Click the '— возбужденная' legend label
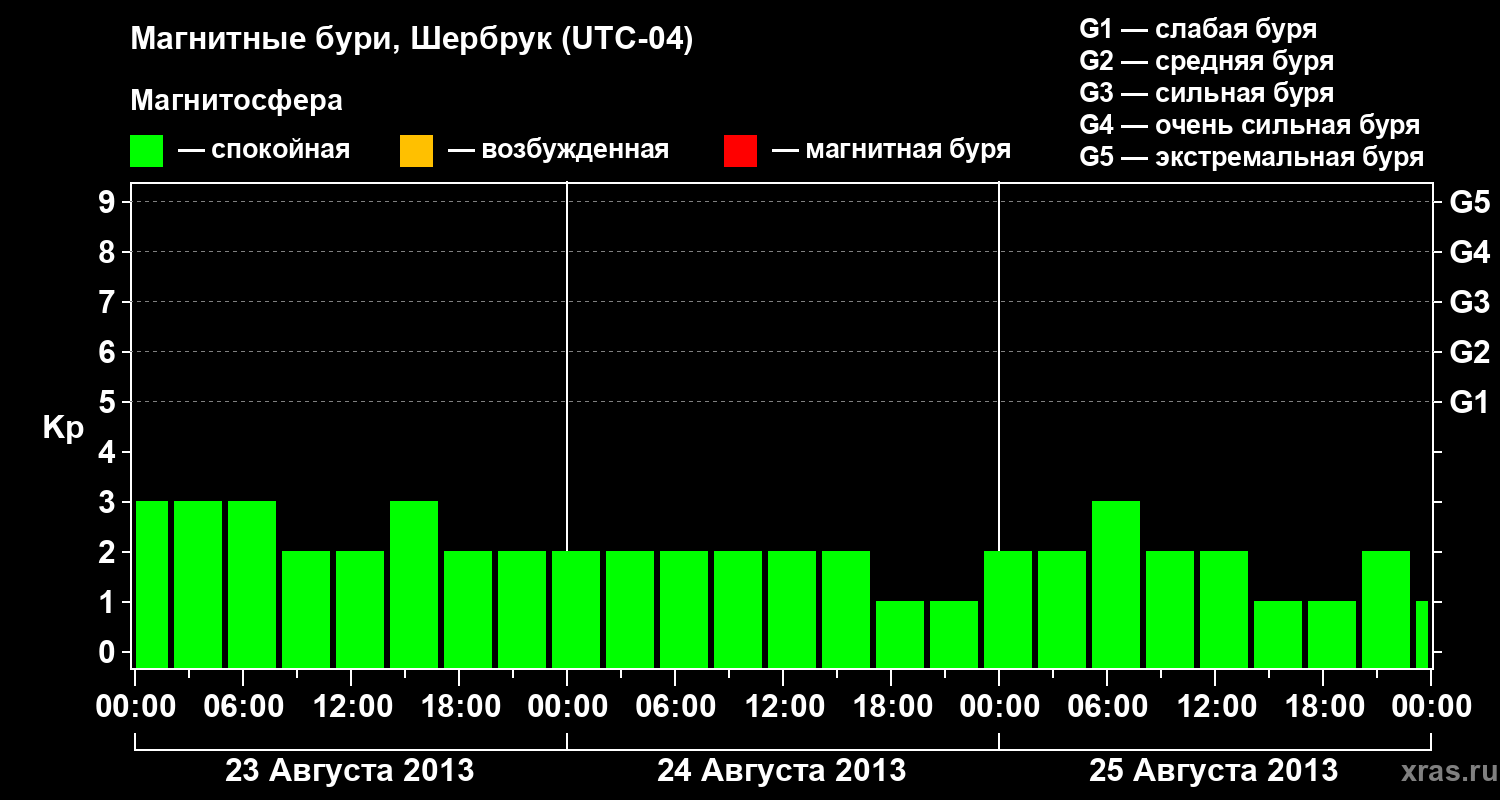1500x800 pixels. click(558, 150)
